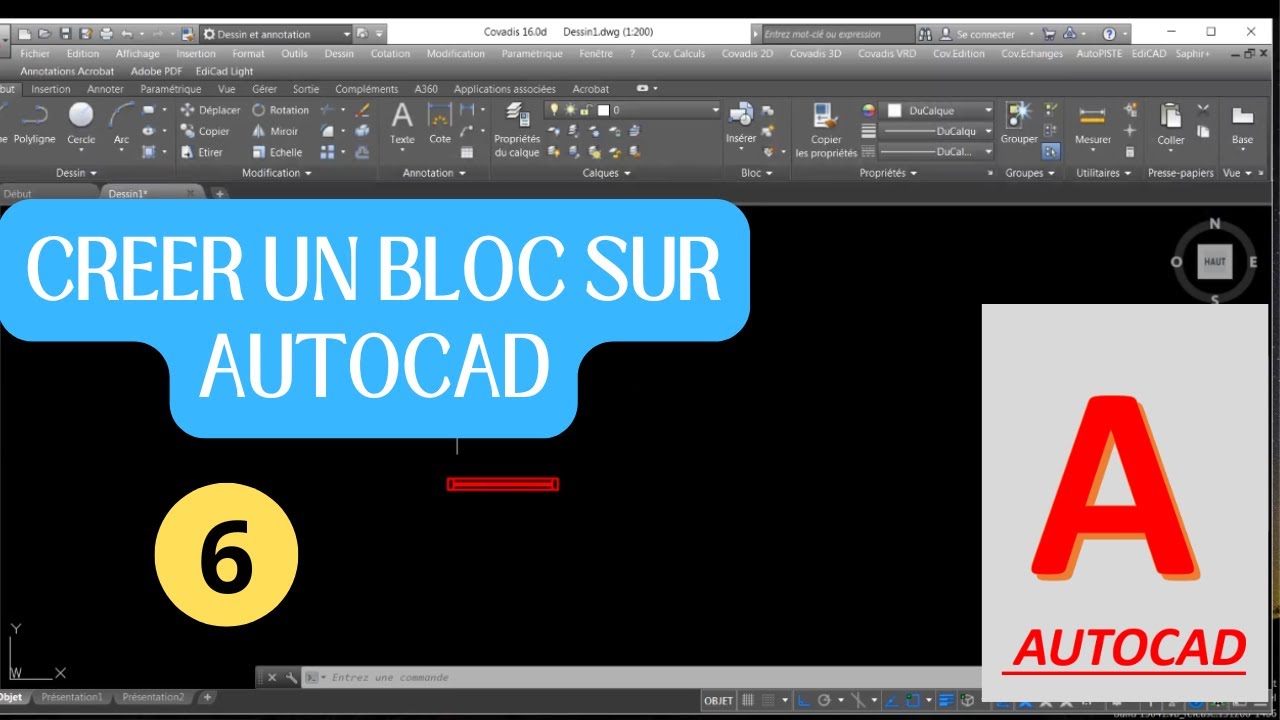Select the Echelle (scale) tool
The image size is (1280, 720).
[277, 152]
